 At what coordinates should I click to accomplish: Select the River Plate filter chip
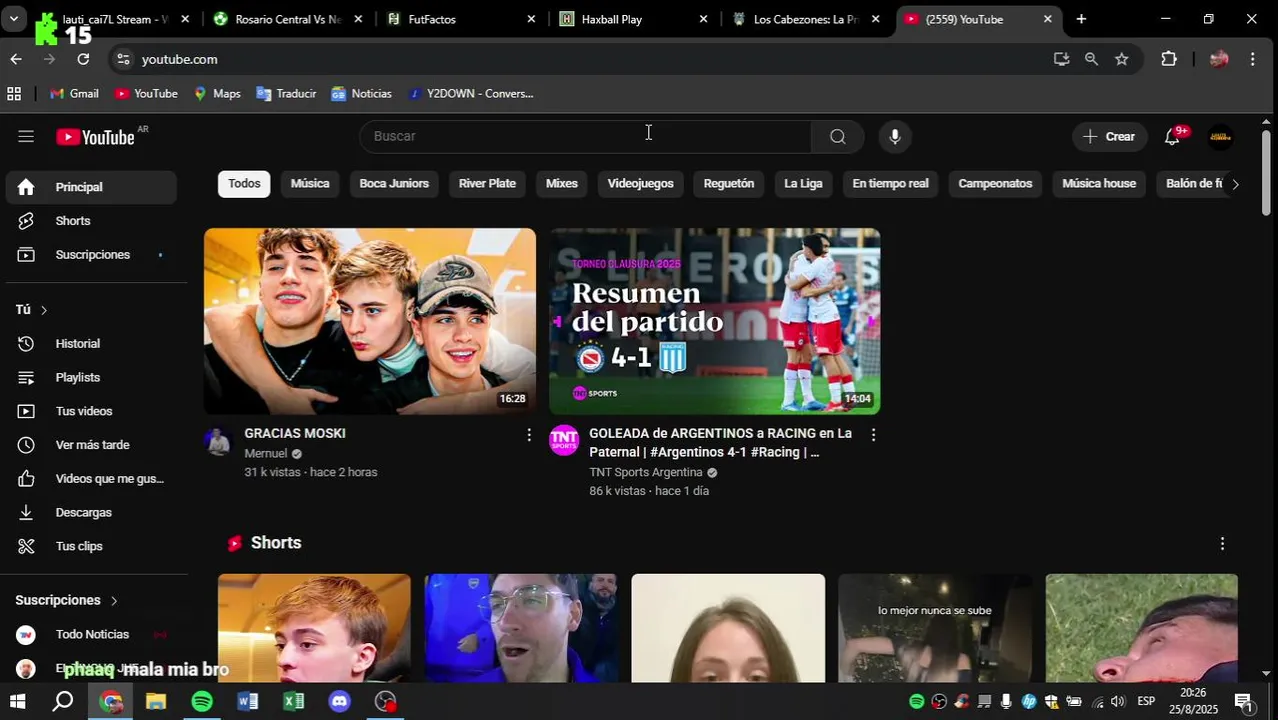click(x=487, y=184)
